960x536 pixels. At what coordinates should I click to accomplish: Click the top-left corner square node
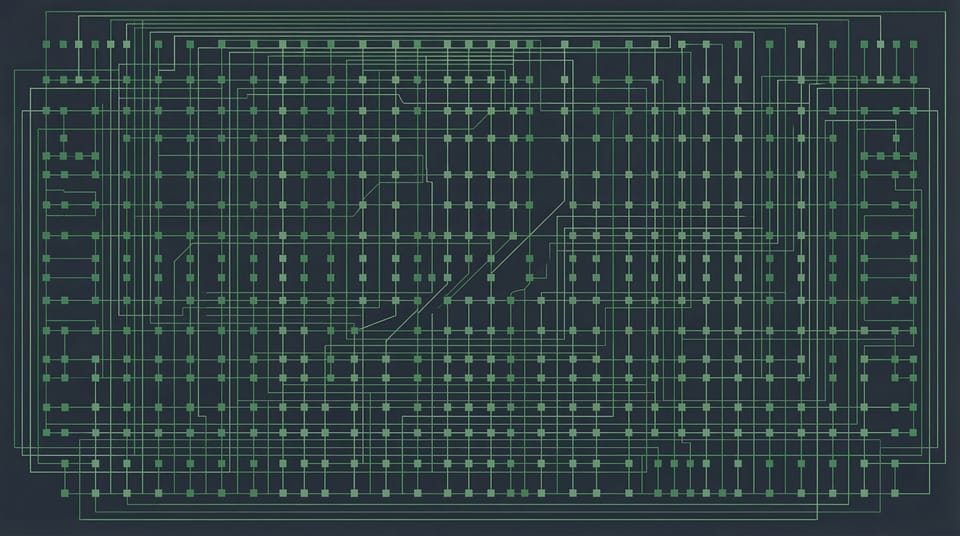pos(47,44)
